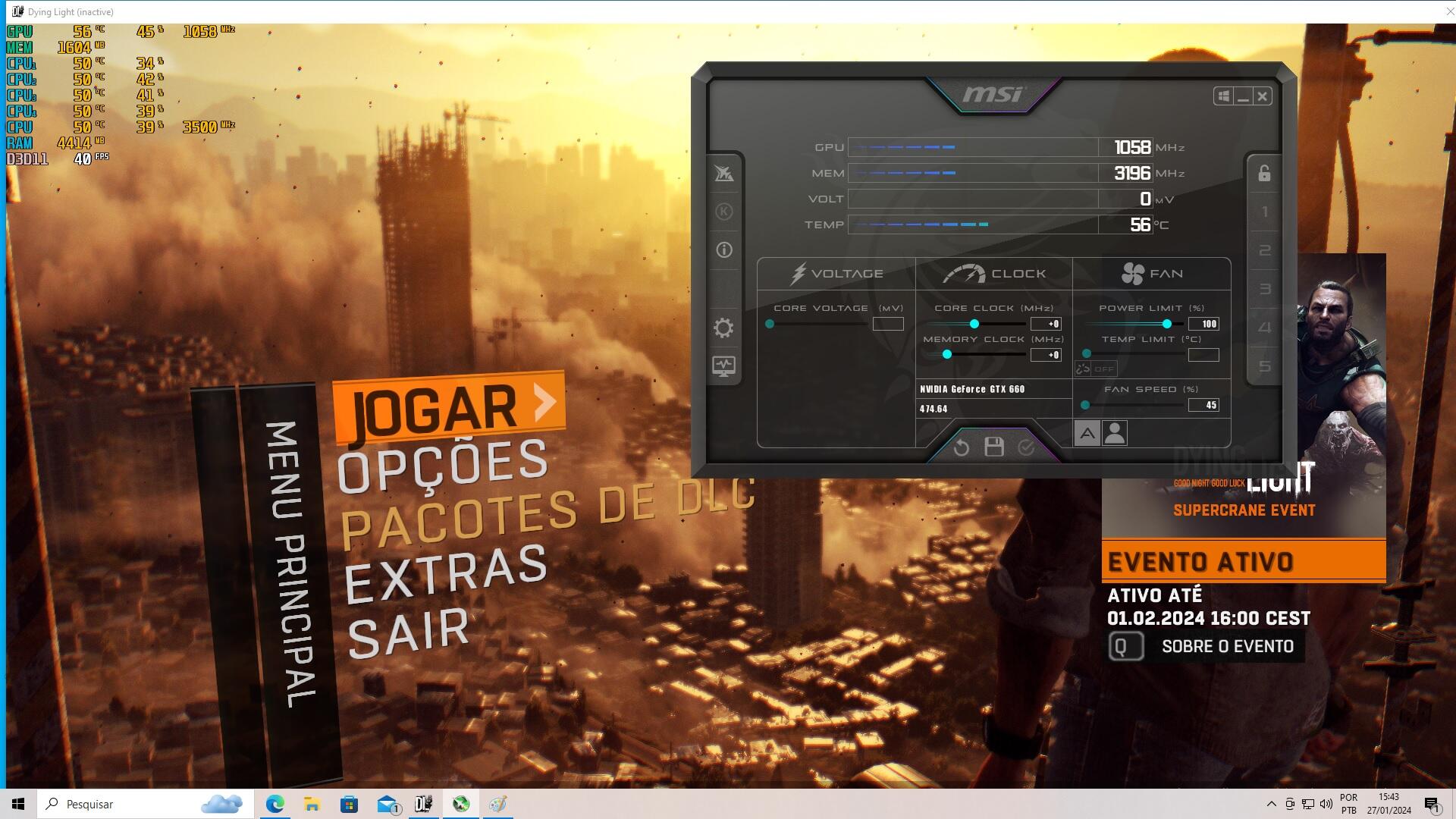Click the Dying Light taskbar icon
Screen dimensions: 1456x819
(x=424, y=804)
